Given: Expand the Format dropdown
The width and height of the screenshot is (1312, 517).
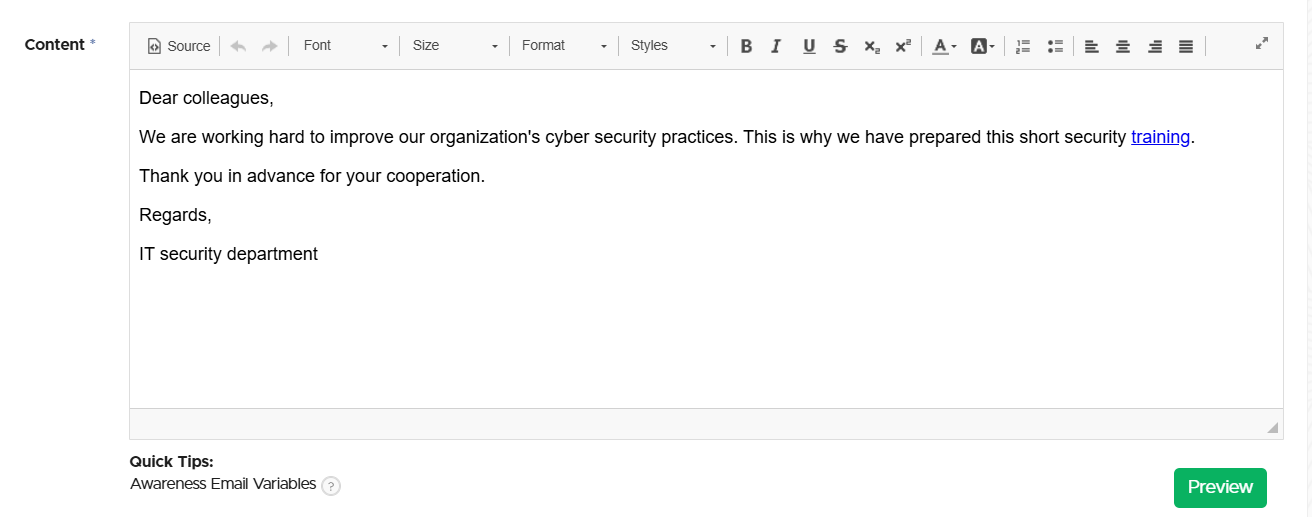Looking at the screenshot, I should pos(564,46).
